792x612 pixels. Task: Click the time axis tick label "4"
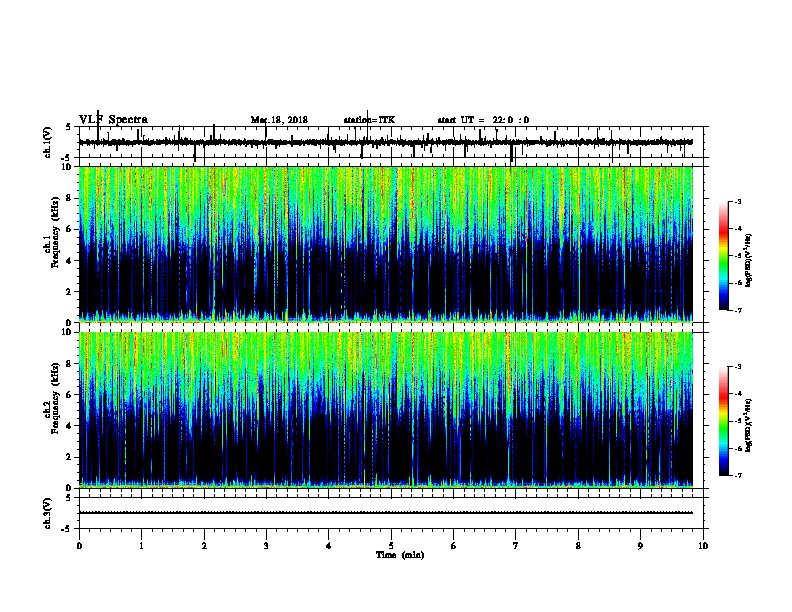click(329, 545)
